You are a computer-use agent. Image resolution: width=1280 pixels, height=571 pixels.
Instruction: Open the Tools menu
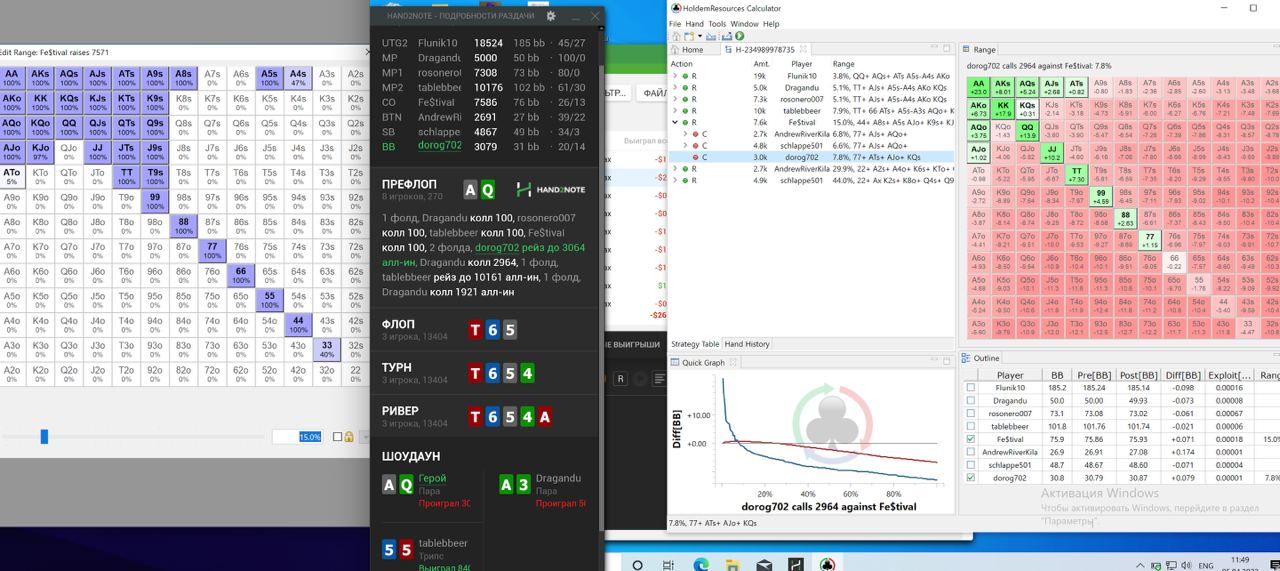pos(717,23)
